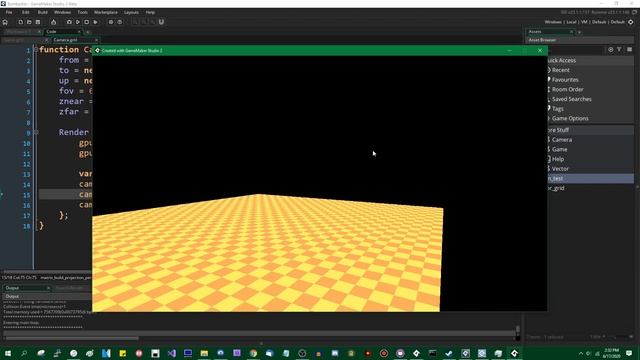Open Visual Studio from the taskbar
The width and height of the screenshot is (640, 360).
tap(171, 353)
